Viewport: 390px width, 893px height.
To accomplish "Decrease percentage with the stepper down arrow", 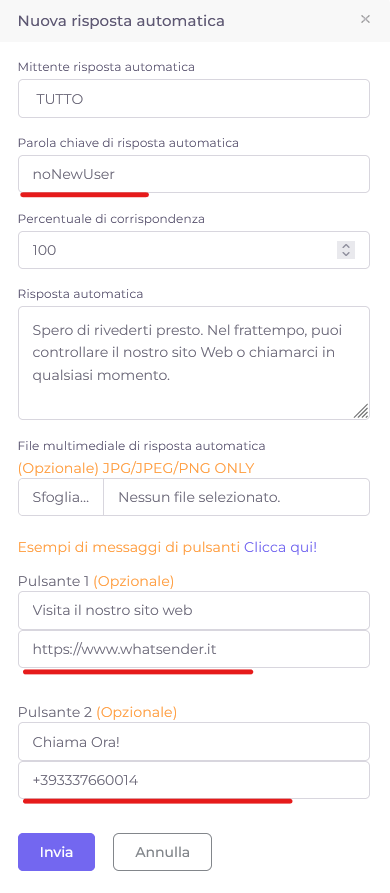I will [x=346, y=254].
